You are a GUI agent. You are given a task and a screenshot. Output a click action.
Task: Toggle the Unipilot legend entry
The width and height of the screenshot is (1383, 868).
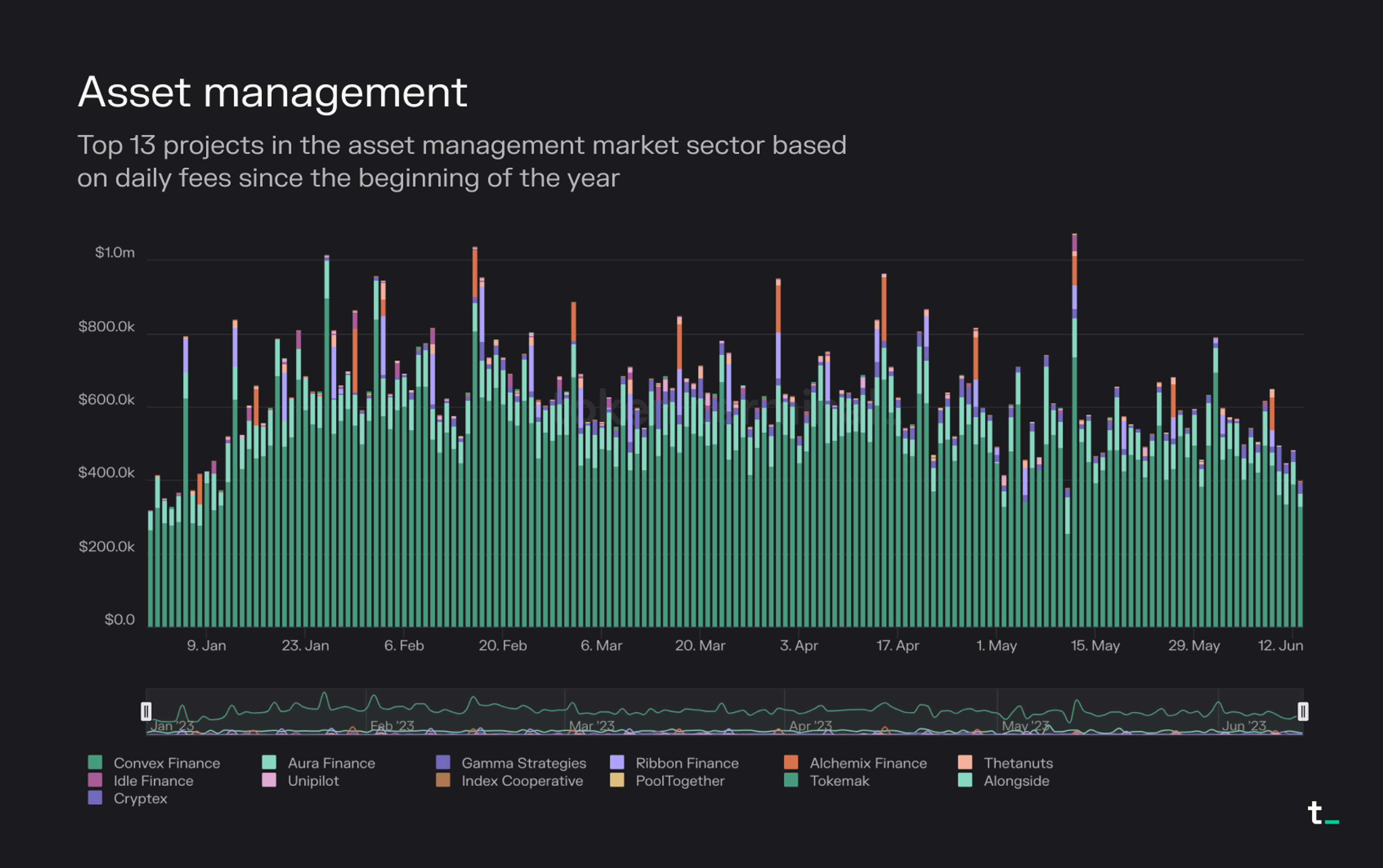click(x=313, y=781)
